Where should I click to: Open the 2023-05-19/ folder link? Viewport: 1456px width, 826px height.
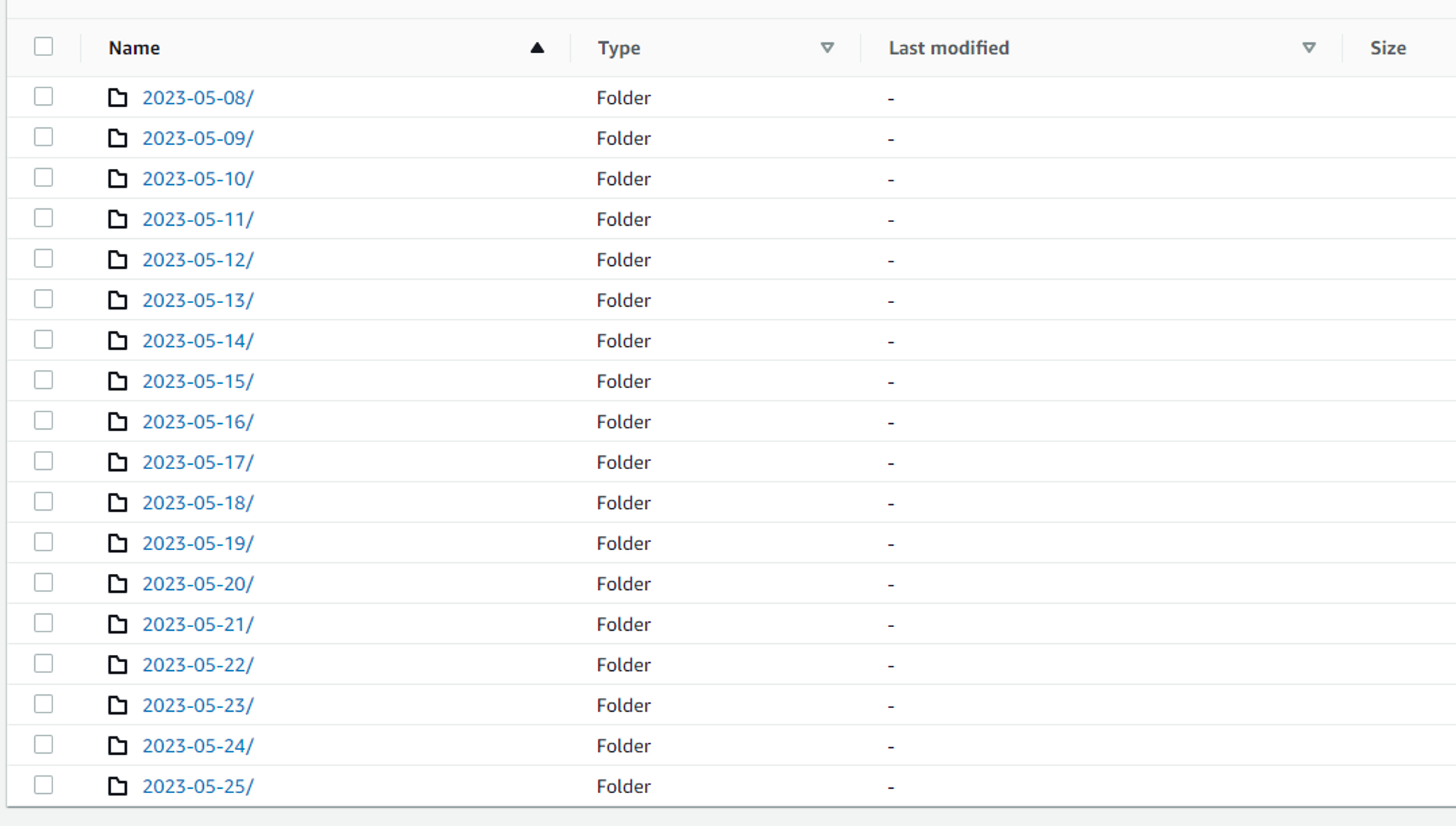point(197,543)
